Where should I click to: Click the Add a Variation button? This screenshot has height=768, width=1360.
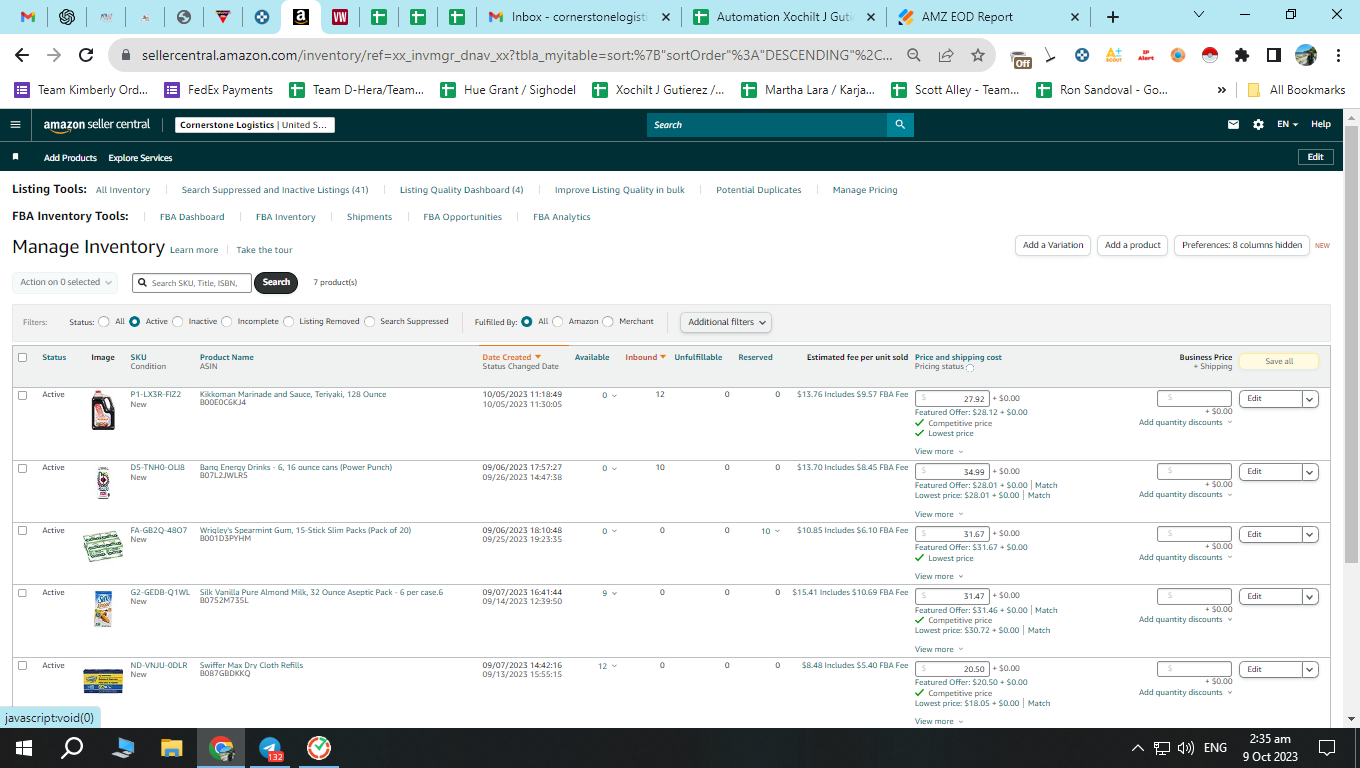[1053, 245]
